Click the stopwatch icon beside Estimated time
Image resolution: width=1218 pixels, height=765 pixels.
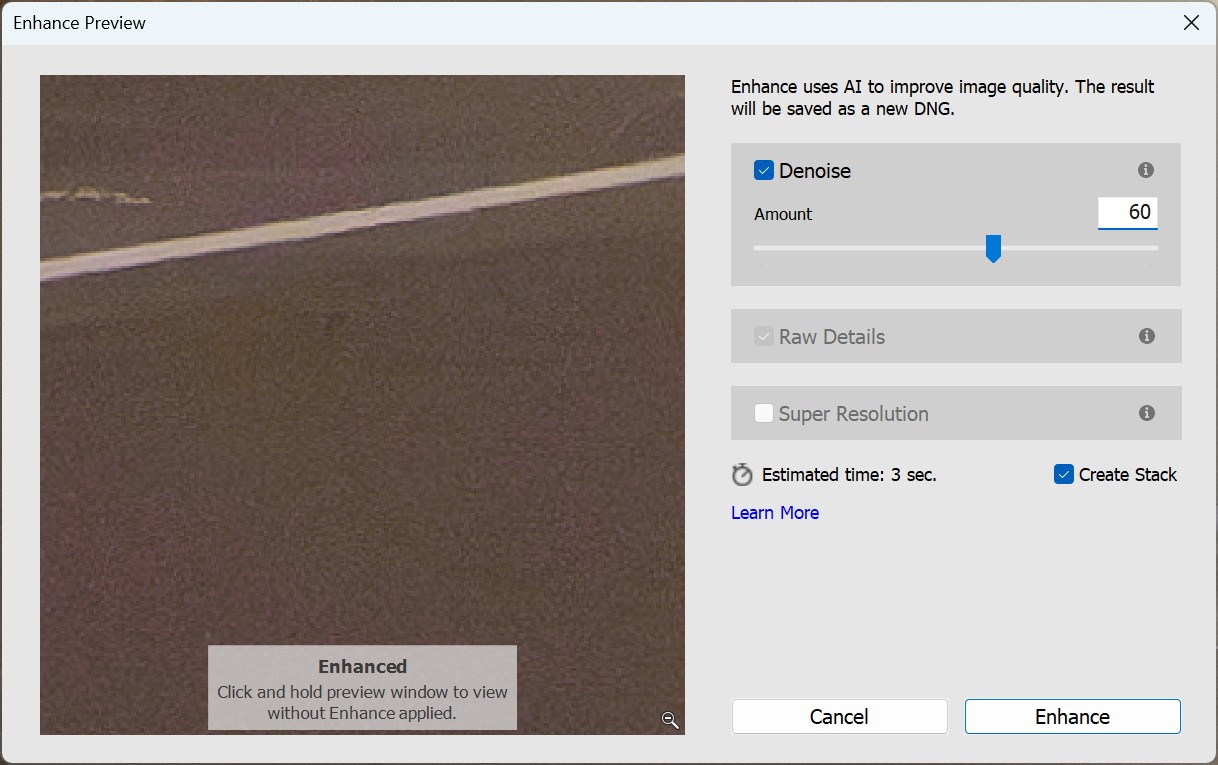coord(742,475)
